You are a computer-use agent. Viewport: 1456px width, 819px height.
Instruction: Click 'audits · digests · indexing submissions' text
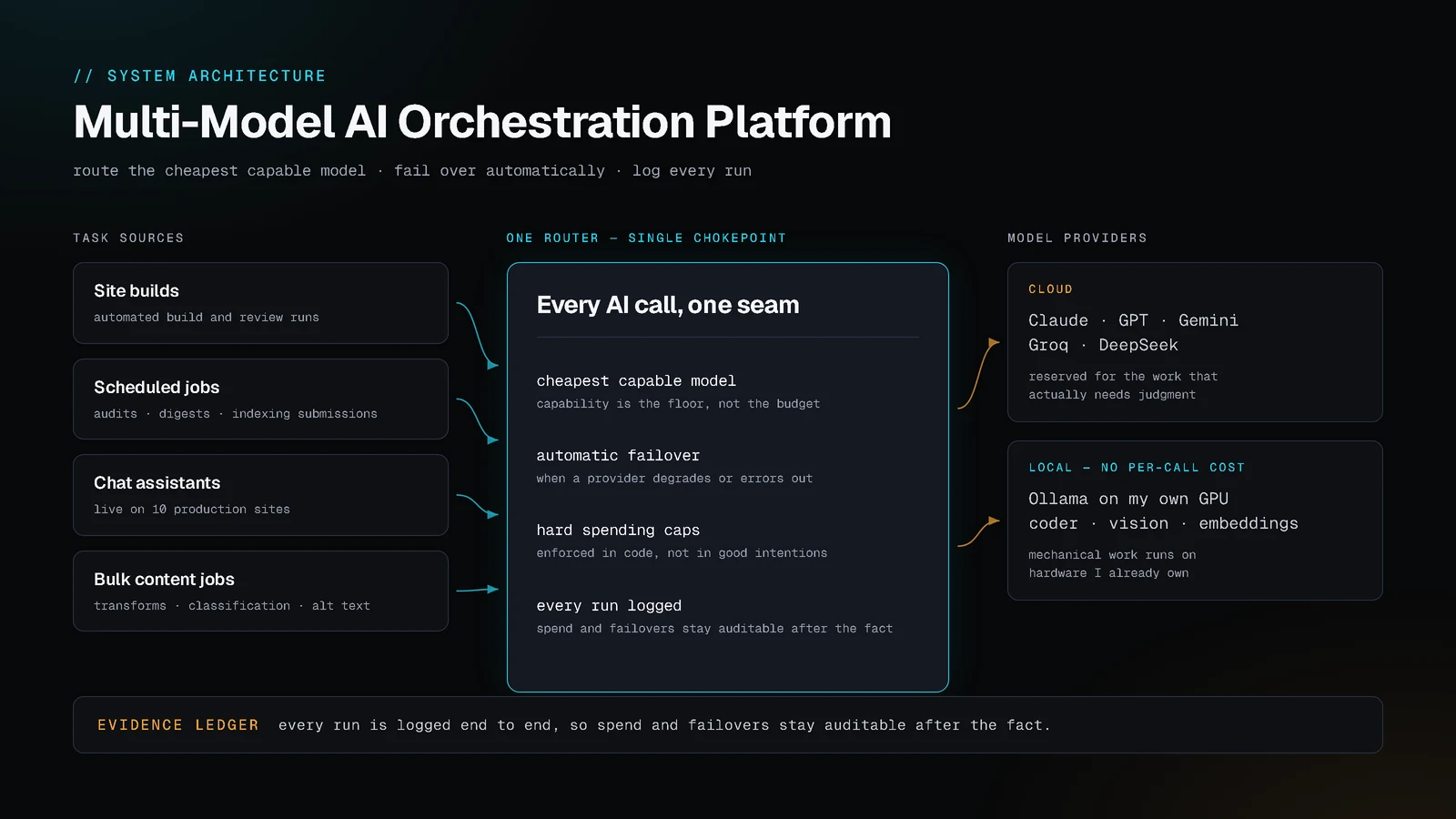tap(236, 414)
